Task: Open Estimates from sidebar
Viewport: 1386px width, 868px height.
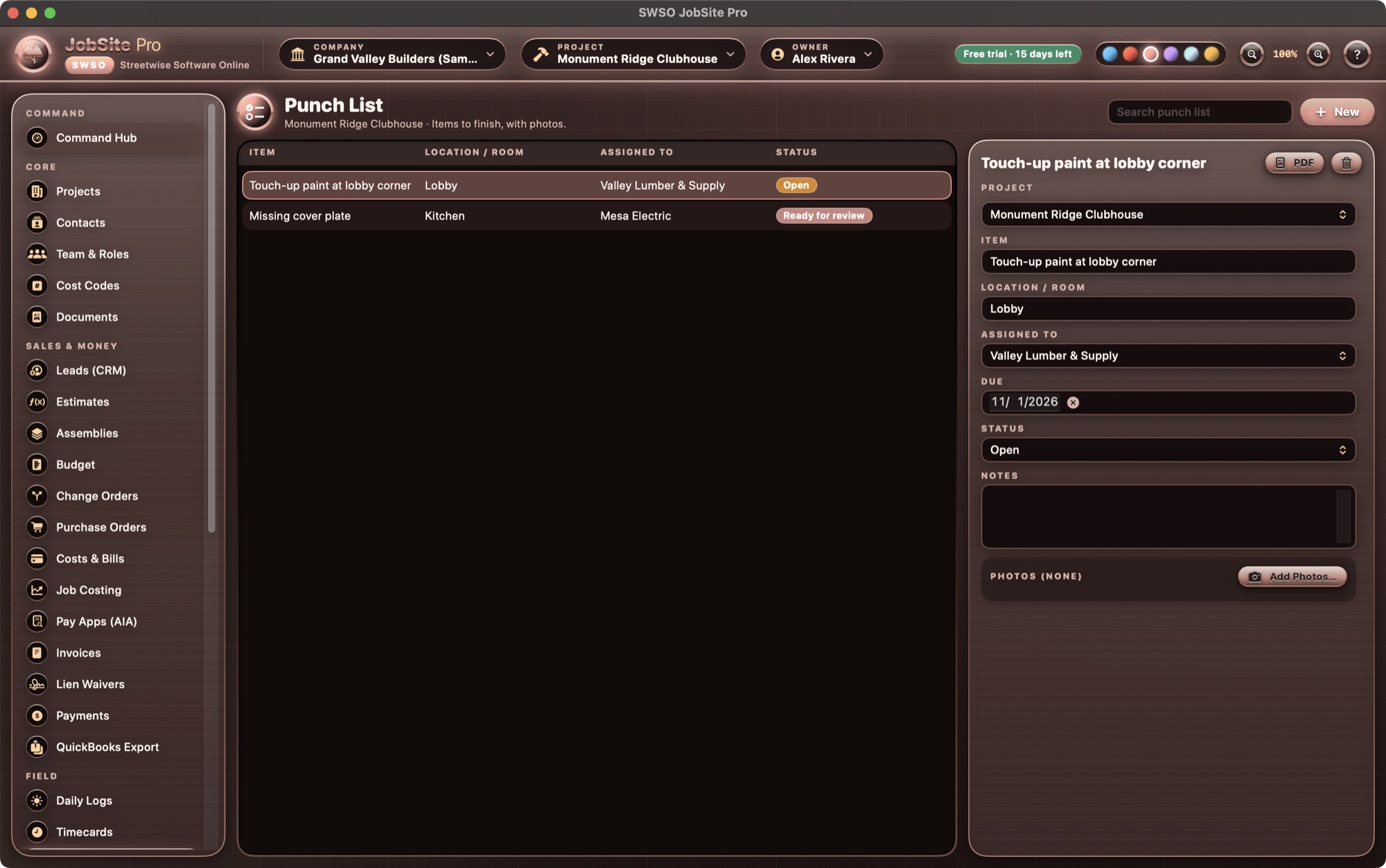Action: pyautogui.click(x=82, y=402)
